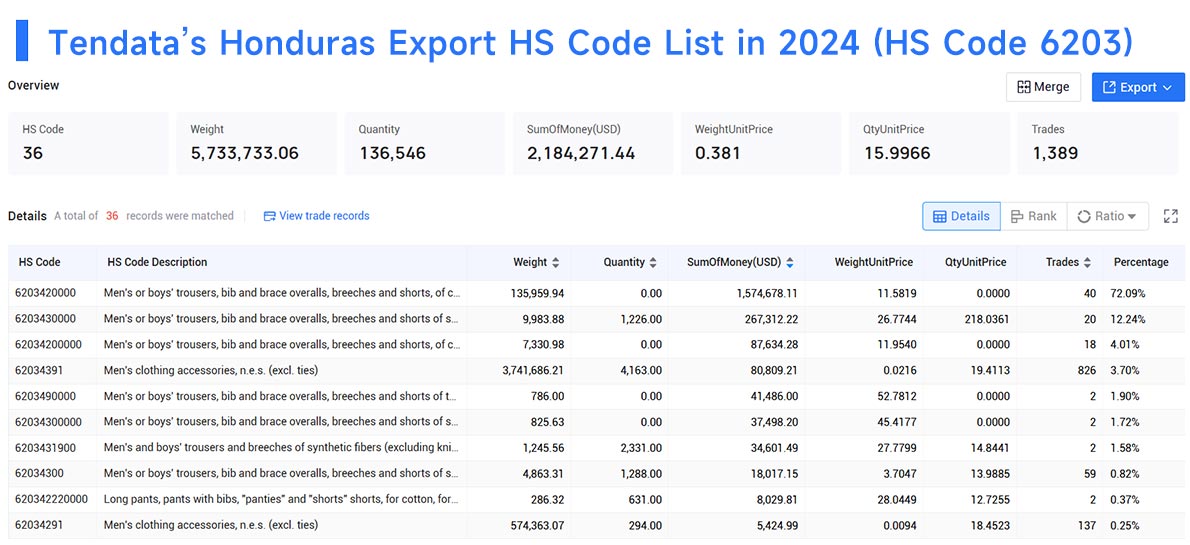The image size is (1190, 545).
Task: Select HS code 62034291 row
Action: tap(595, 525)
